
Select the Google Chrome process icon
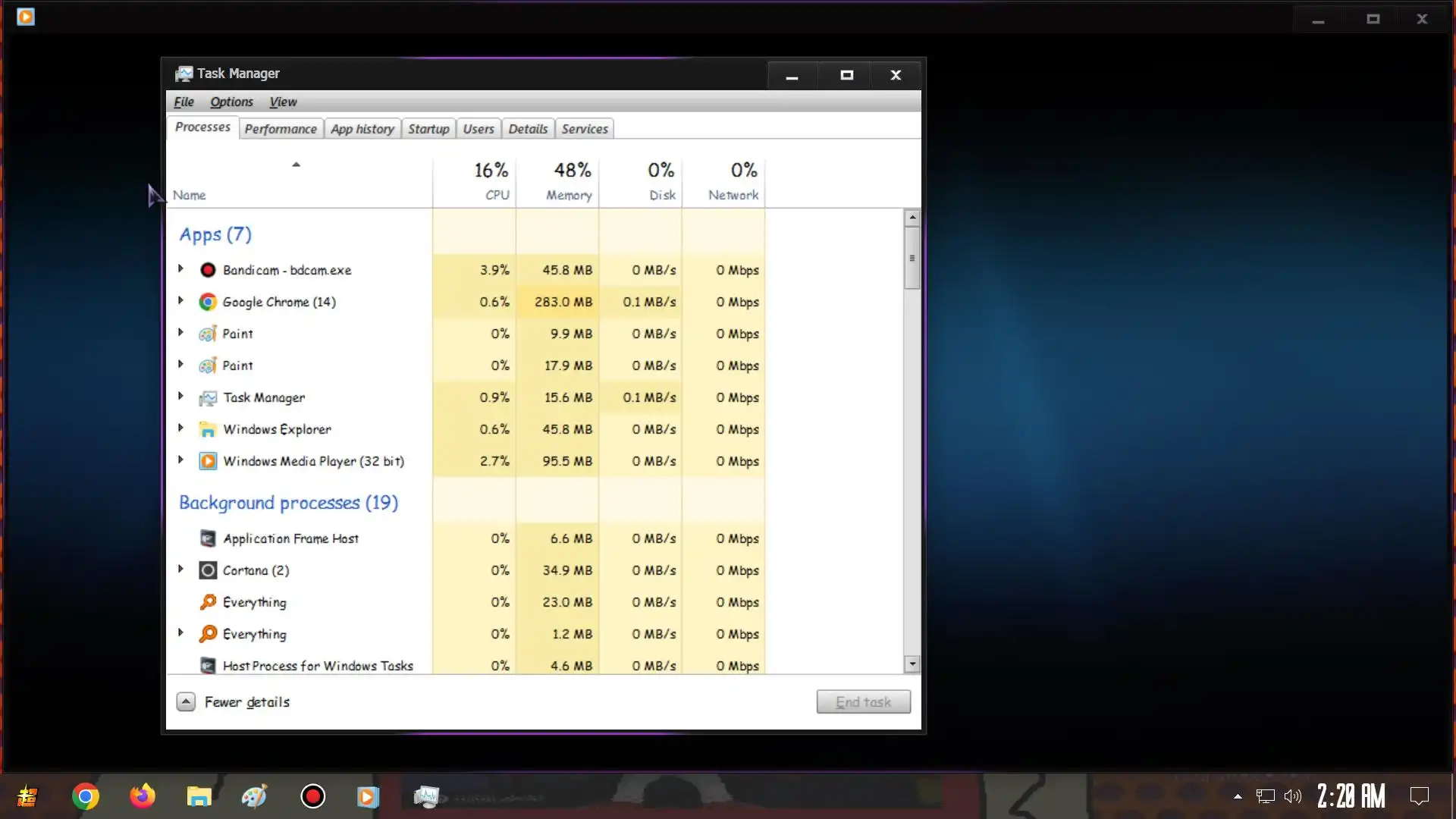coord(208,302)
